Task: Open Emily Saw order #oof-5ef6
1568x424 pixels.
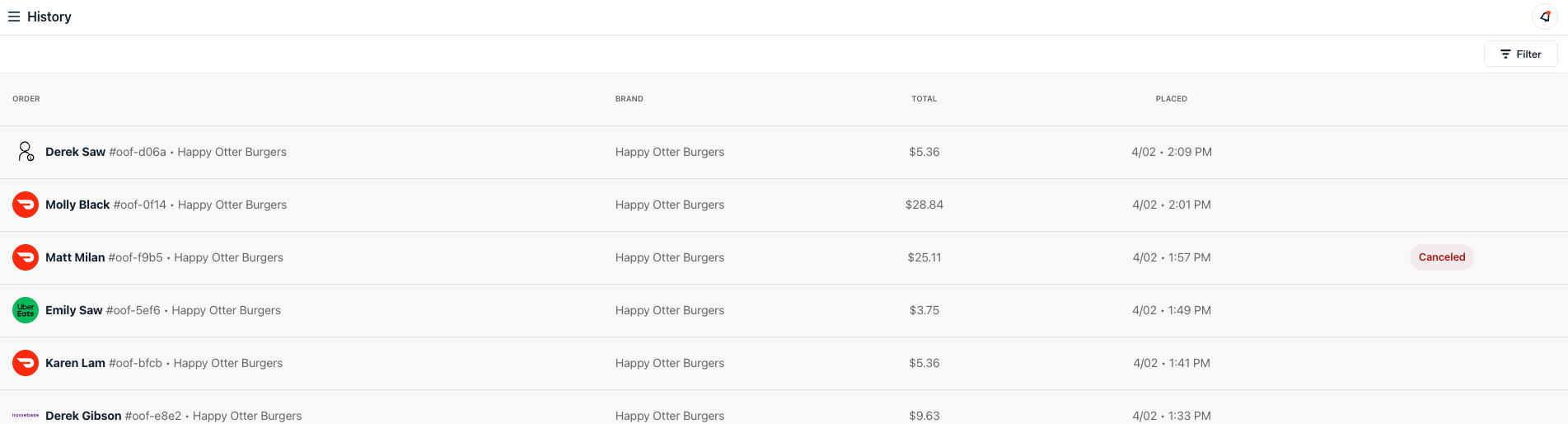Action: tap(163, 310)
